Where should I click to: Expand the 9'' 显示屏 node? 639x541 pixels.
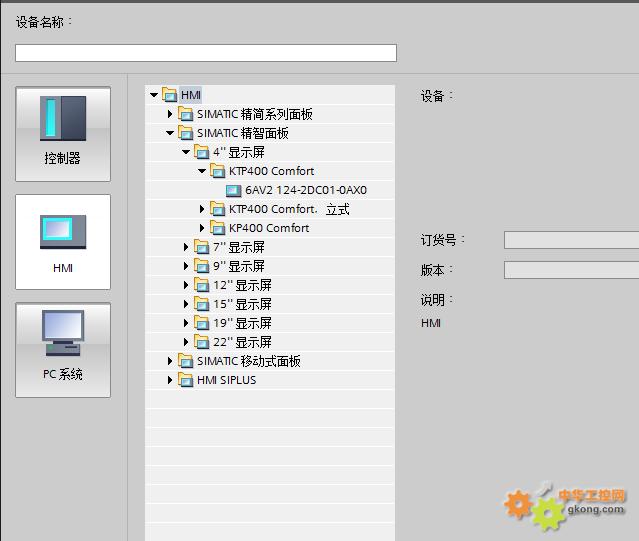coord(186,266)
